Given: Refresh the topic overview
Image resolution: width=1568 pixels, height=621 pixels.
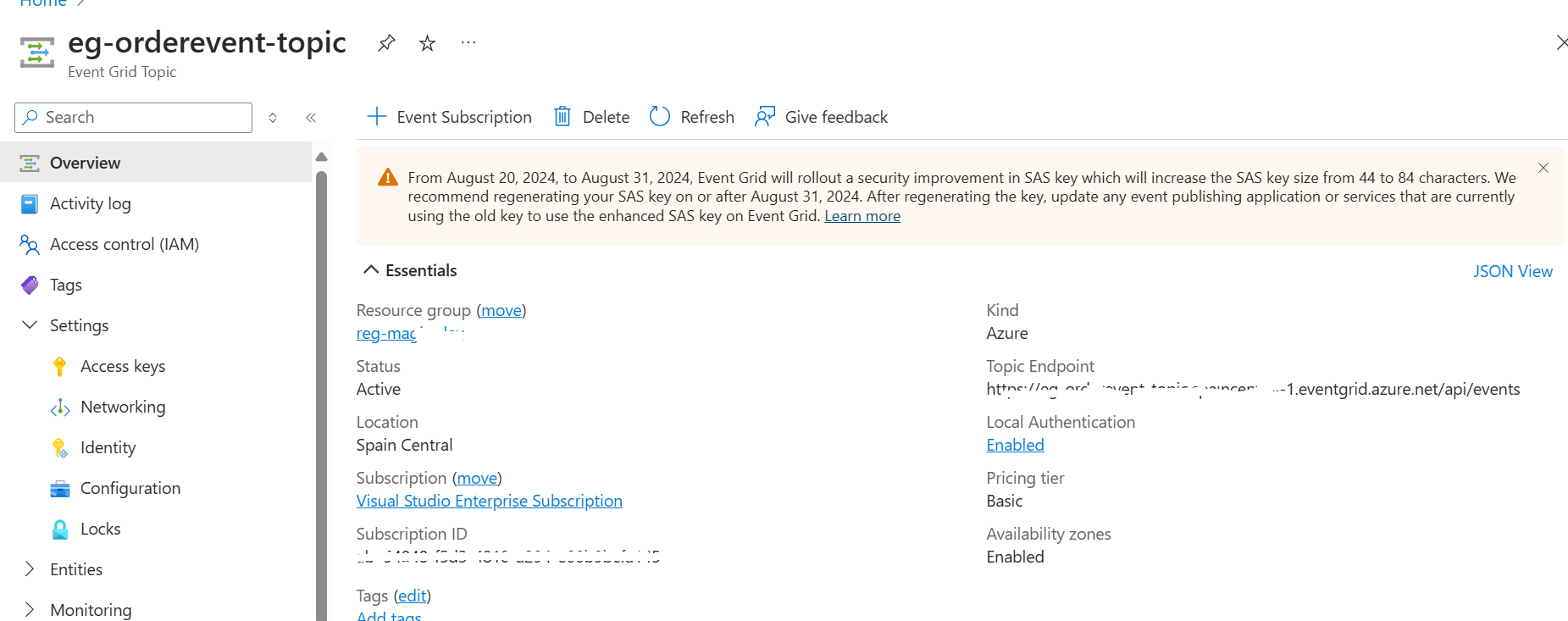Looking at the screenshot, I should click(x=691, y=116).
